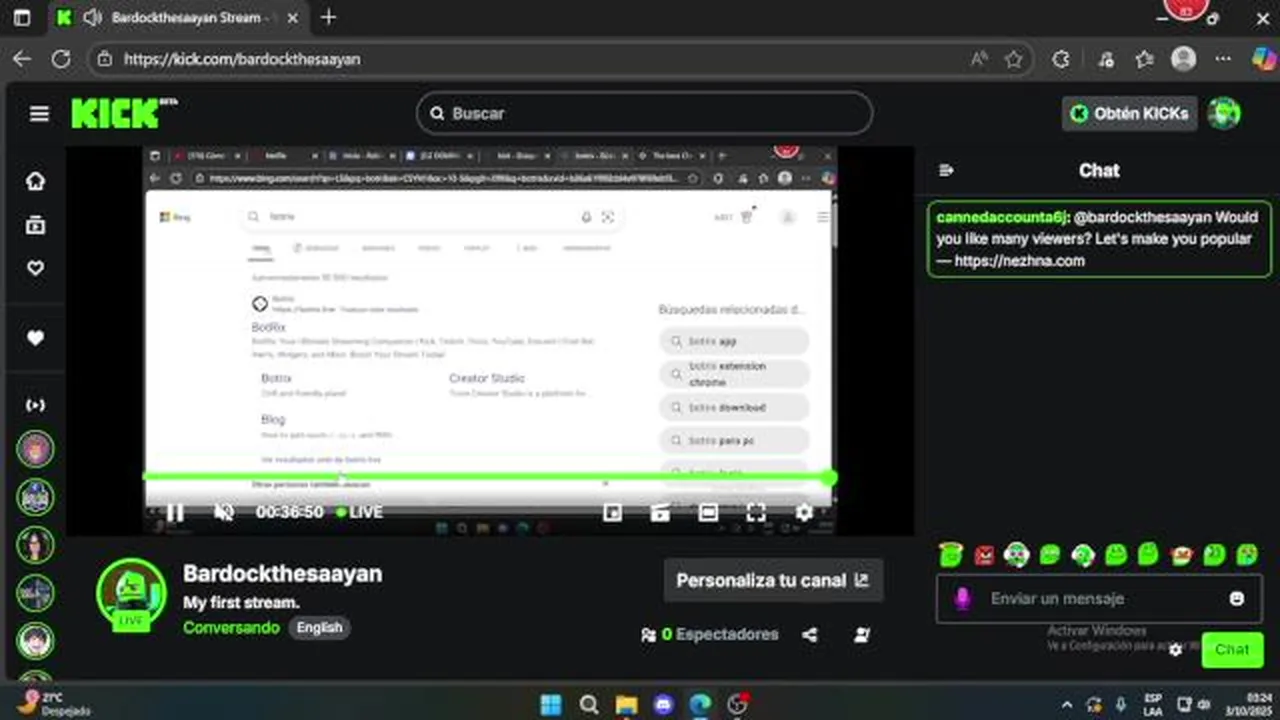Select the Bardockthesaayan Stream browser tab

(x=179, y=18)
